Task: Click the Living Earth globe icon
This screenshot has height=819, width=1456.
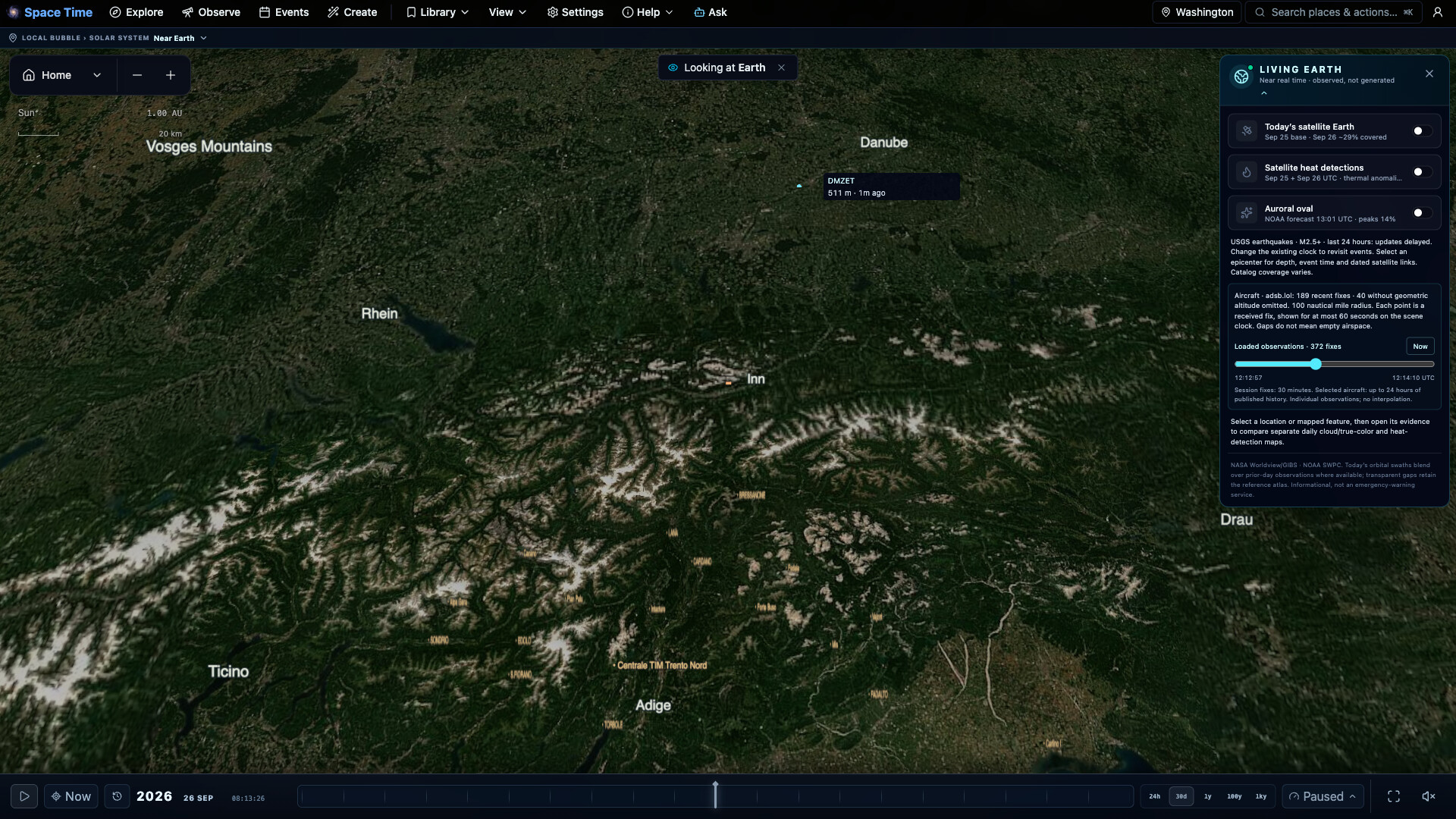Action: click(x=1241, y=76)
